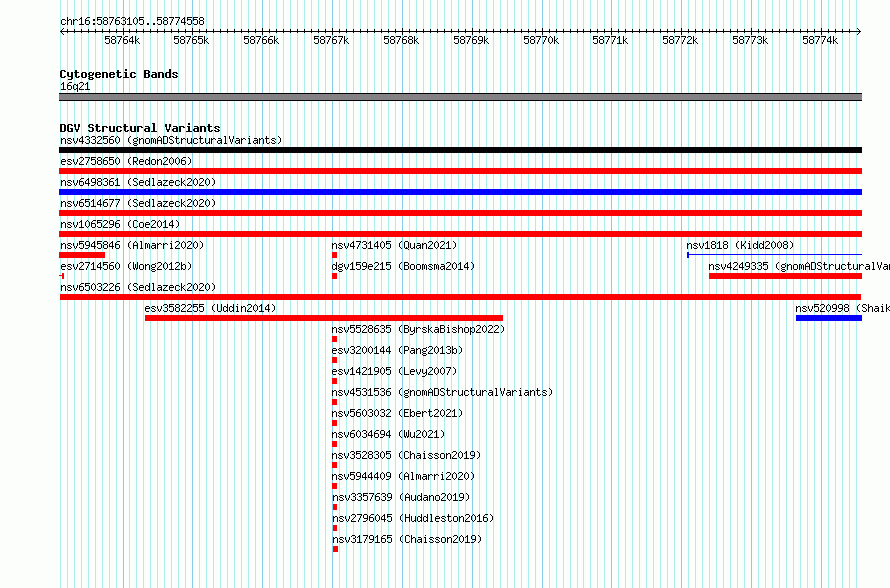Screen dimensions: 890x588
Task: Click the Cytogenetic Bands track title
Action: click(x=119, y=74)
